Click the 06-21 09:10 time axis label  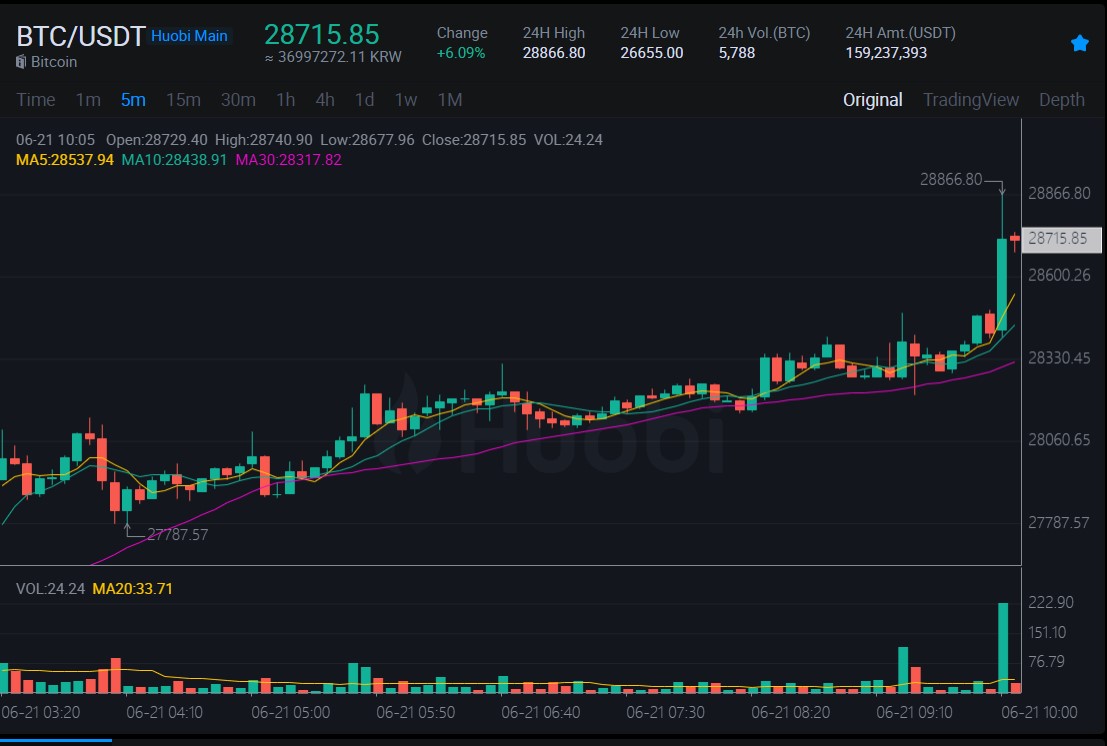pos(914,713)
